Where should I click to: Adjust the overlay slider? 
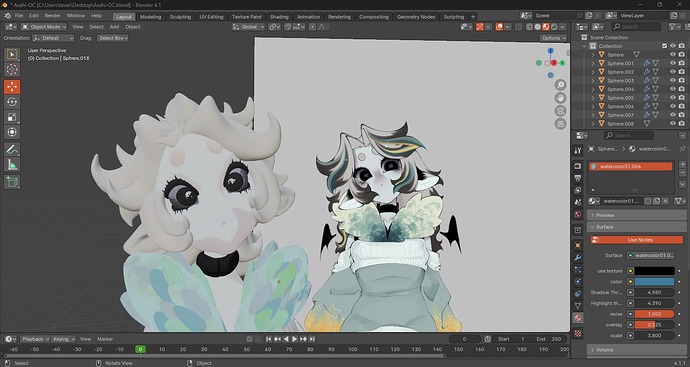click(x=654, y=325)
